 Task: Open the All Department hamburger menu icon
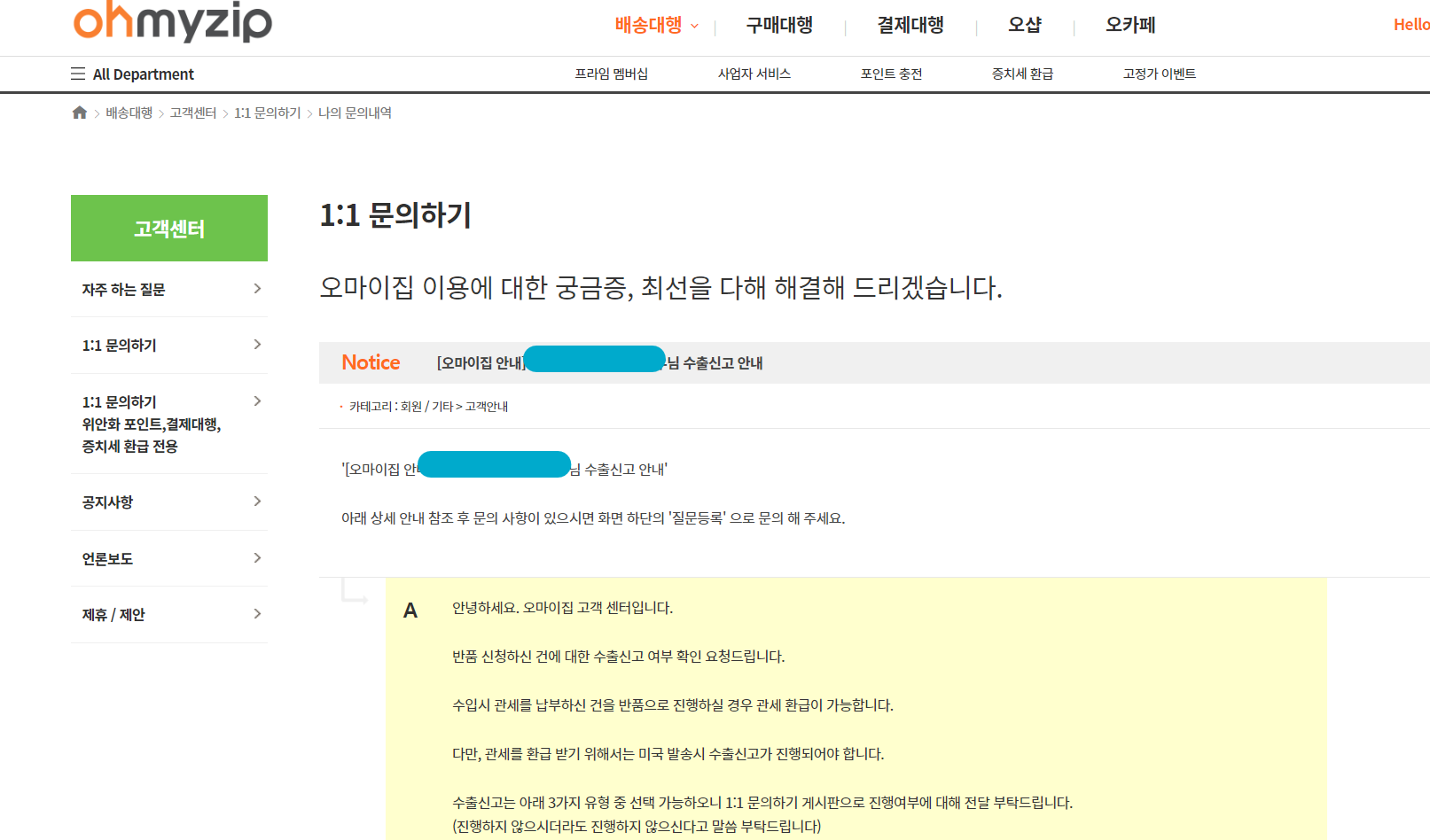[78, 74]
